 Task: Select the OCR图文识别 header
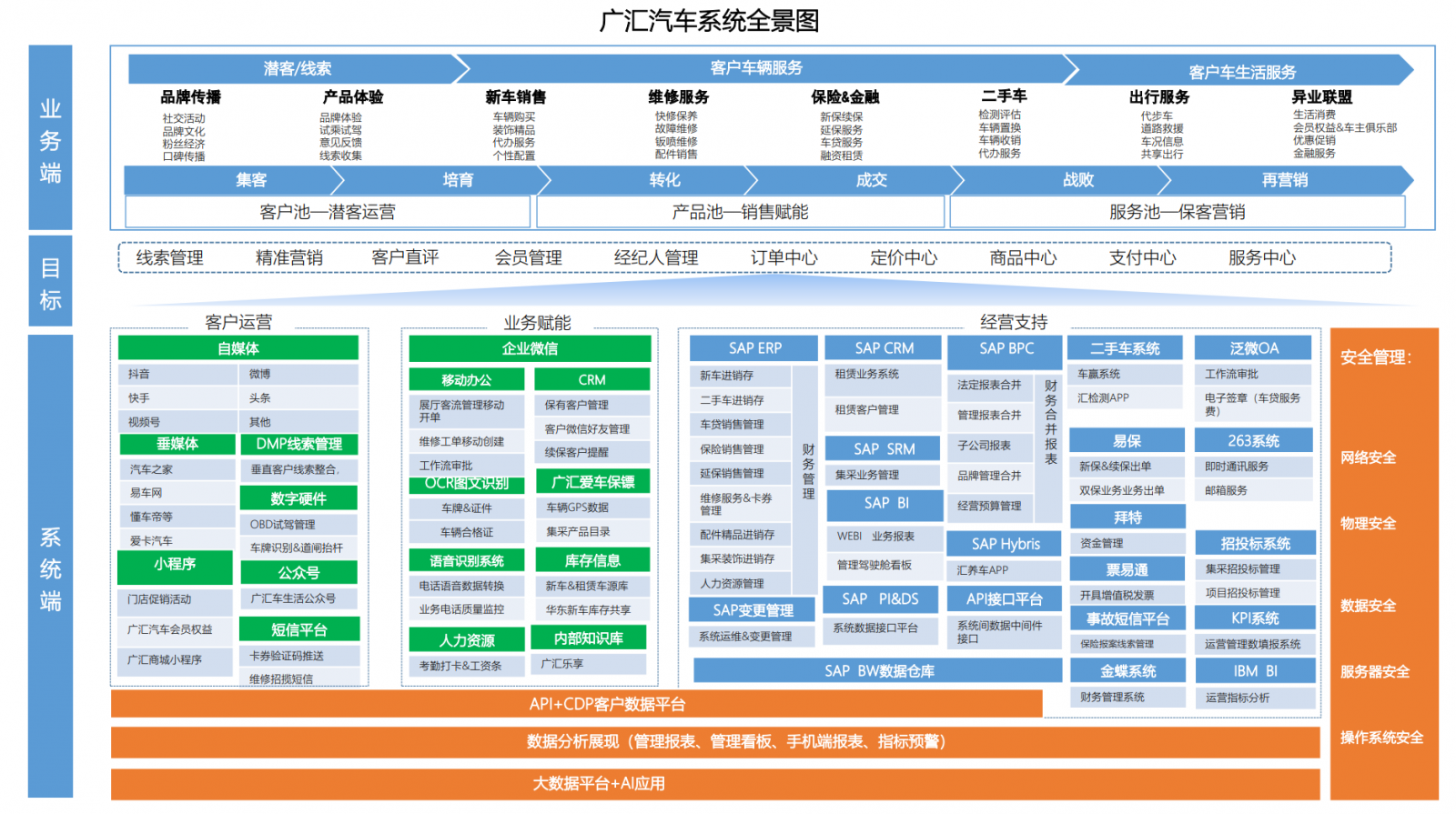click(x=466, y=484)
